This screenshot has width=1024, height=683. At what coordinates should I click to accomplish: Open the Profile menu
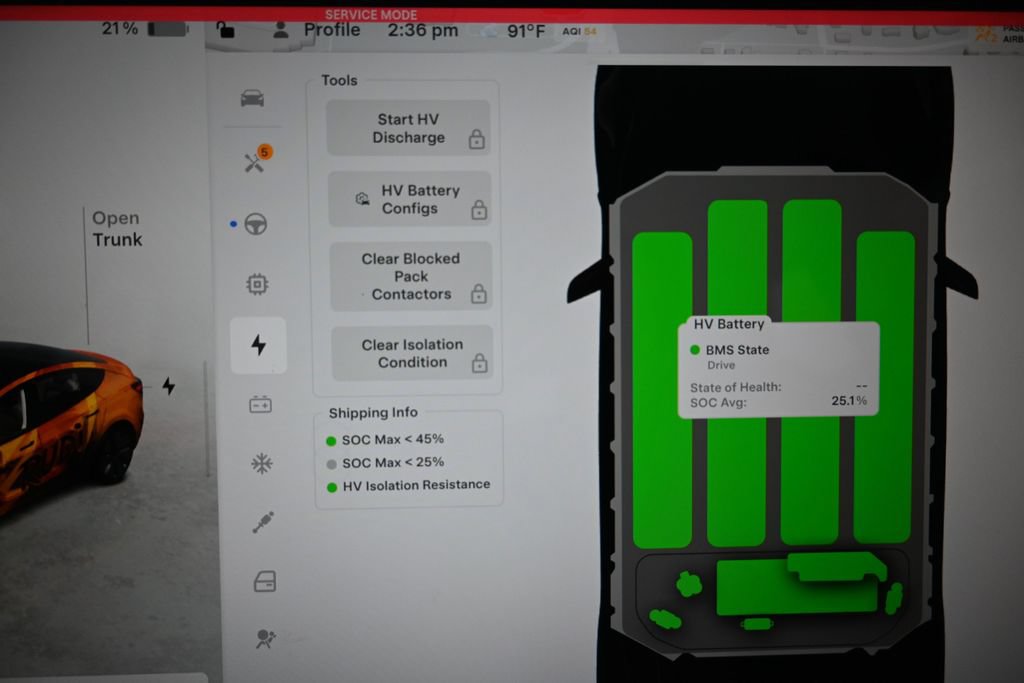pyautogui.click(x=332, y=30)
